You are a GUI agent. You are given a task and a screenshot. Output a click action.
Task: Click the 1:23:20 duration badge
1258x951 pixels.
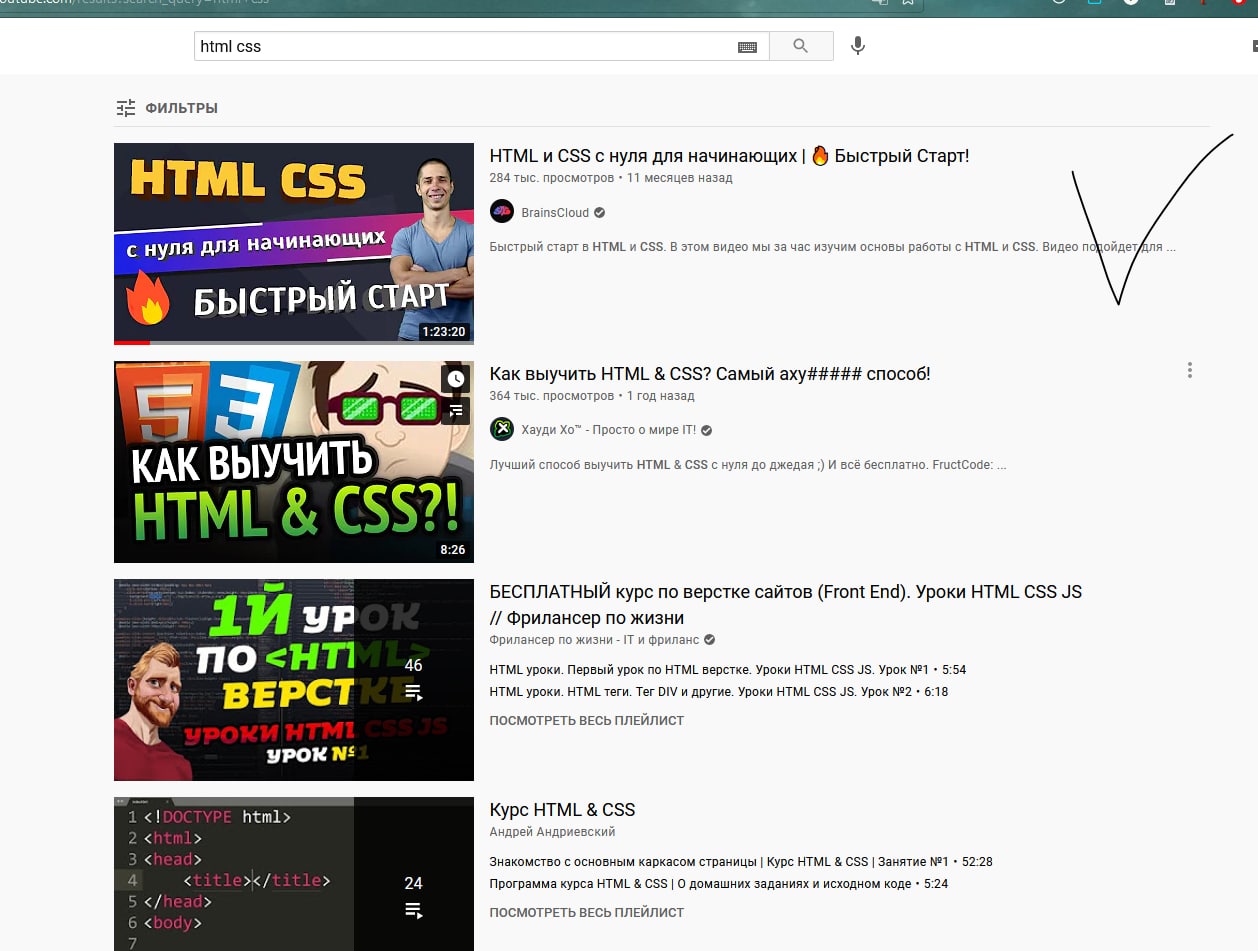(444, 332)
